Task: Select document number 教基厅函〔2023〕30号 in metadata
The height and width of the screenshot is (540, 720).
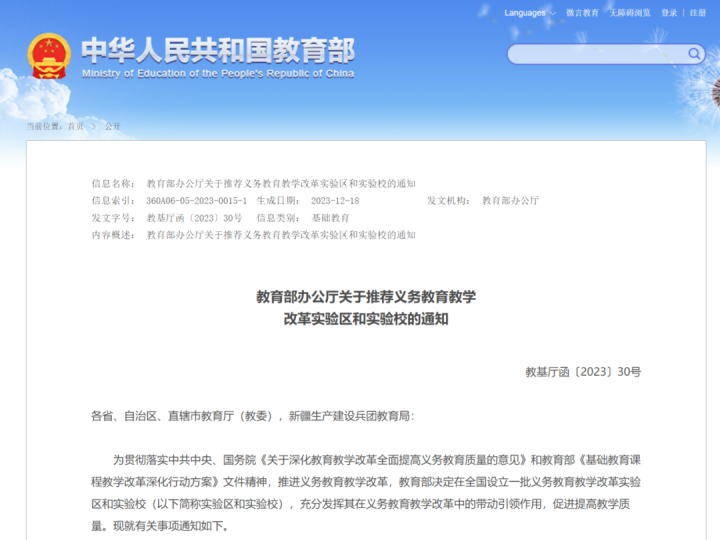Action: 194,218
